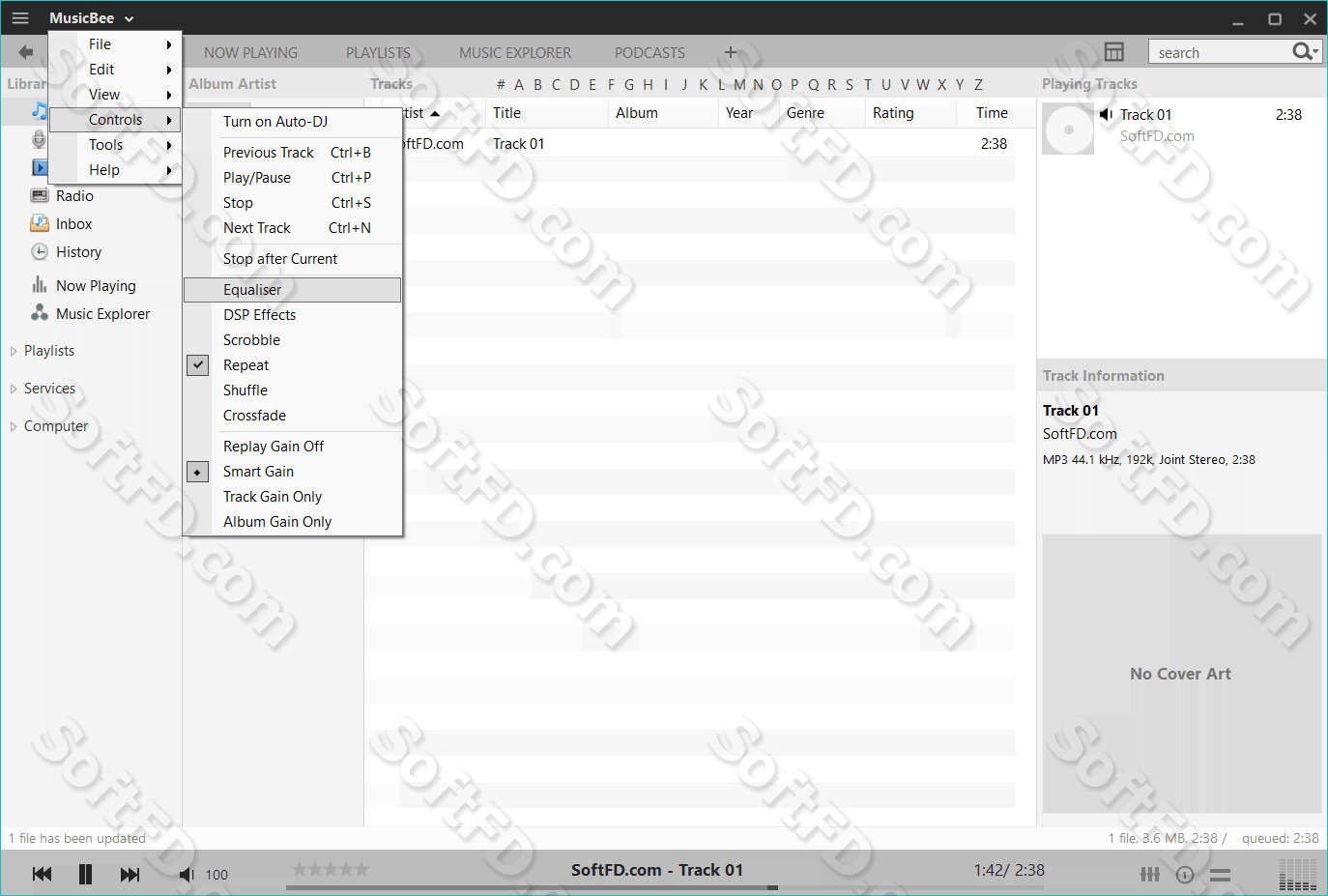Switch to the NOW PLAYING tab
The width and height of the screenshot is (1328, 896).
pos(250,52)
